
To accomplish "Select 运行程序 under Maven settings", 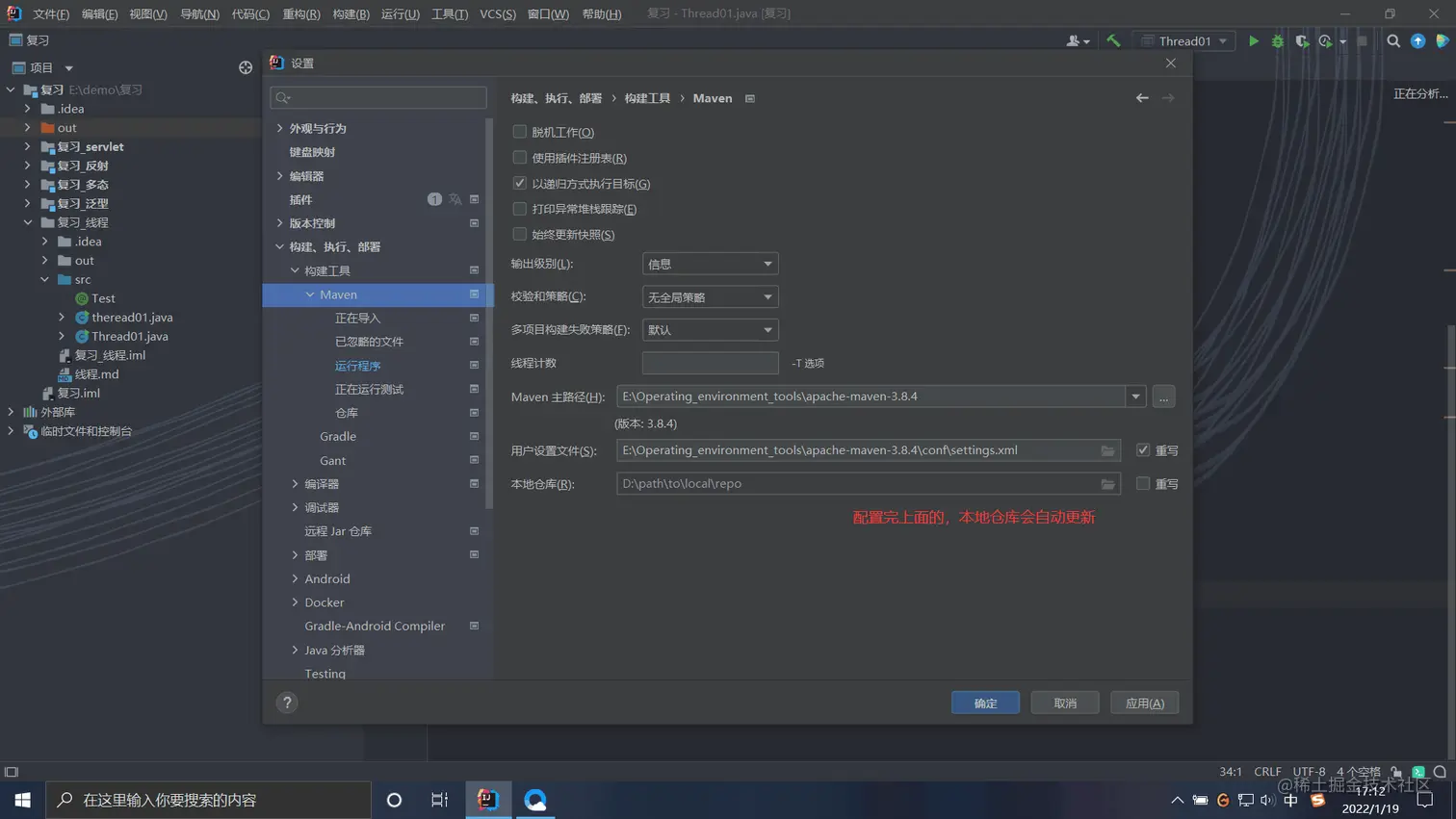I will point(358,366).
